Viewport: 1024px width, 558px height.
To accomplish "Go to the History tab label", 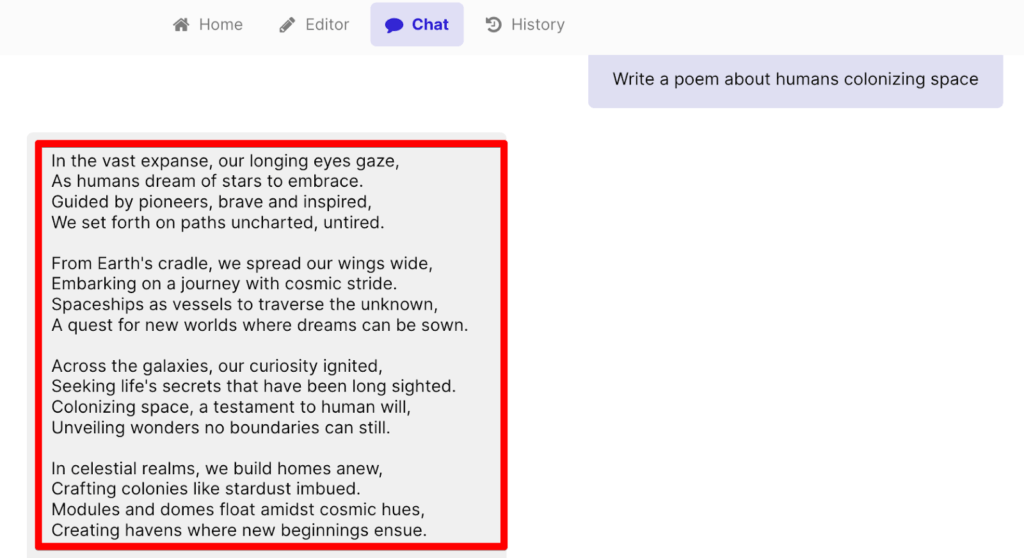I will pos(538,25).
